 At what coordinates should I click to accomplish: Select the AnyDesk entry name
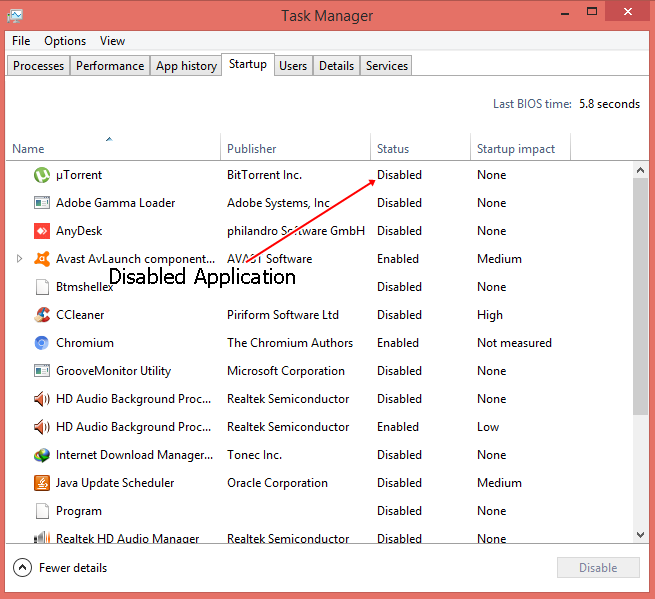(79, 231)
